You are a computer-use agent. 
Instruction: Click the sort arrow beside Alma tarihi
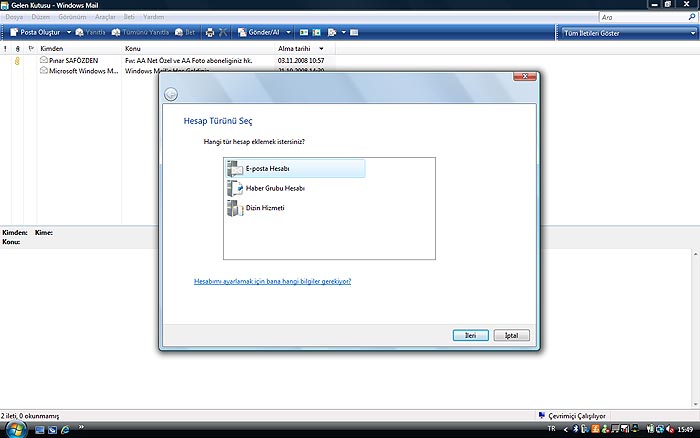click(321, 48)
